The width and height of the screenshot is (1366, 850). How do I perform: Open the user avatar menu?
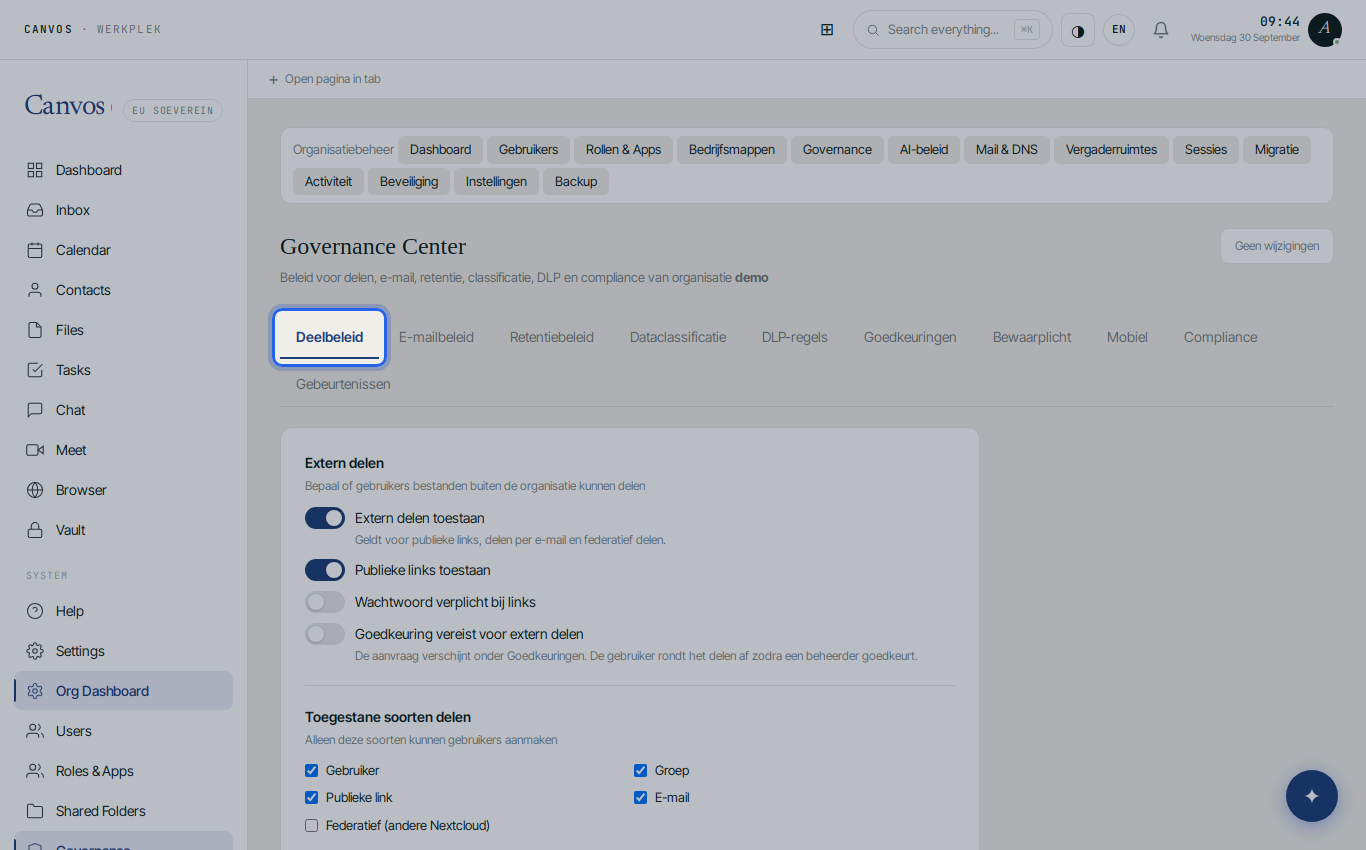click(x=1325, y=30)
